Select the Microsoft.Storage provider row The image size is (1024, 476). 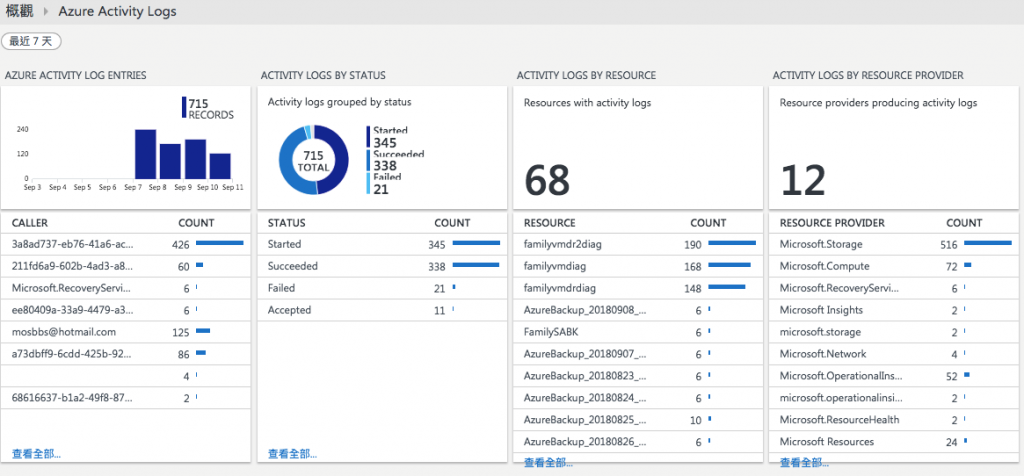pyautogui.click(x=893, y=245)
